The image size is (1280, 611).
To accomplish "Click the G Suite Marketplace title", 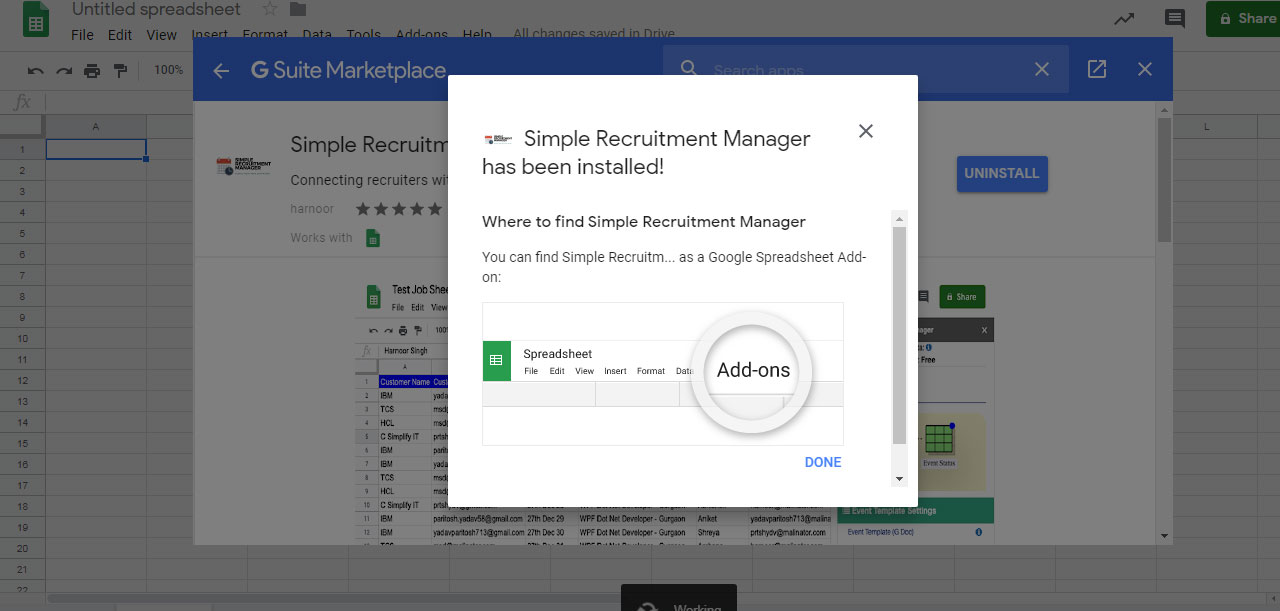I will tap(348, 70).
